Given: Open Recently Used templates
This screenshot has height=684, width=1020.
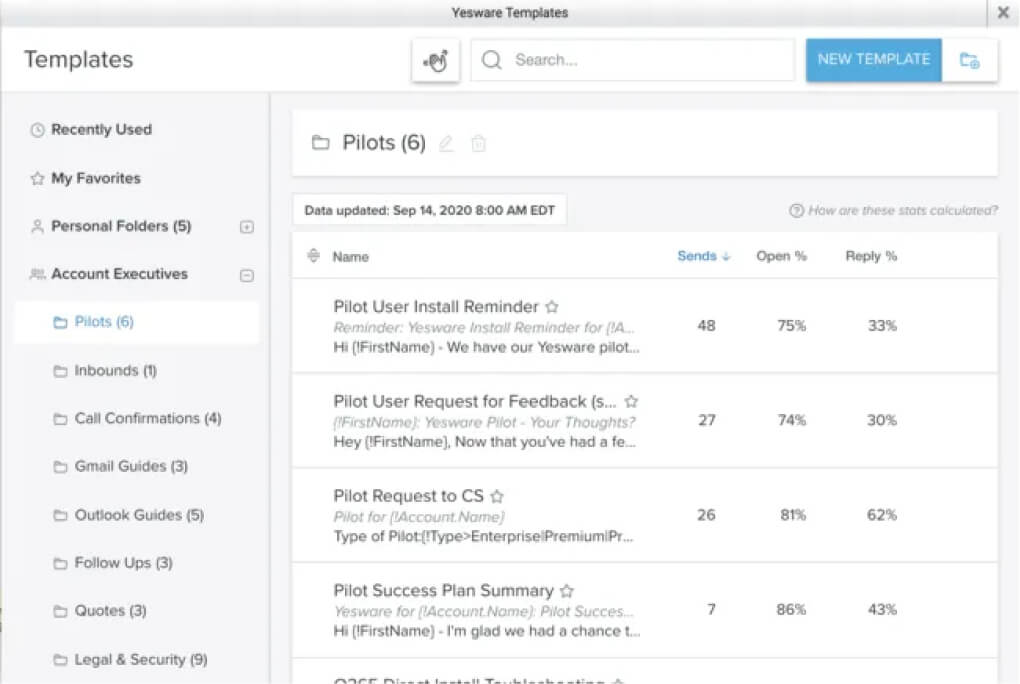Looking at the screenshot, I should click(101, 130).
